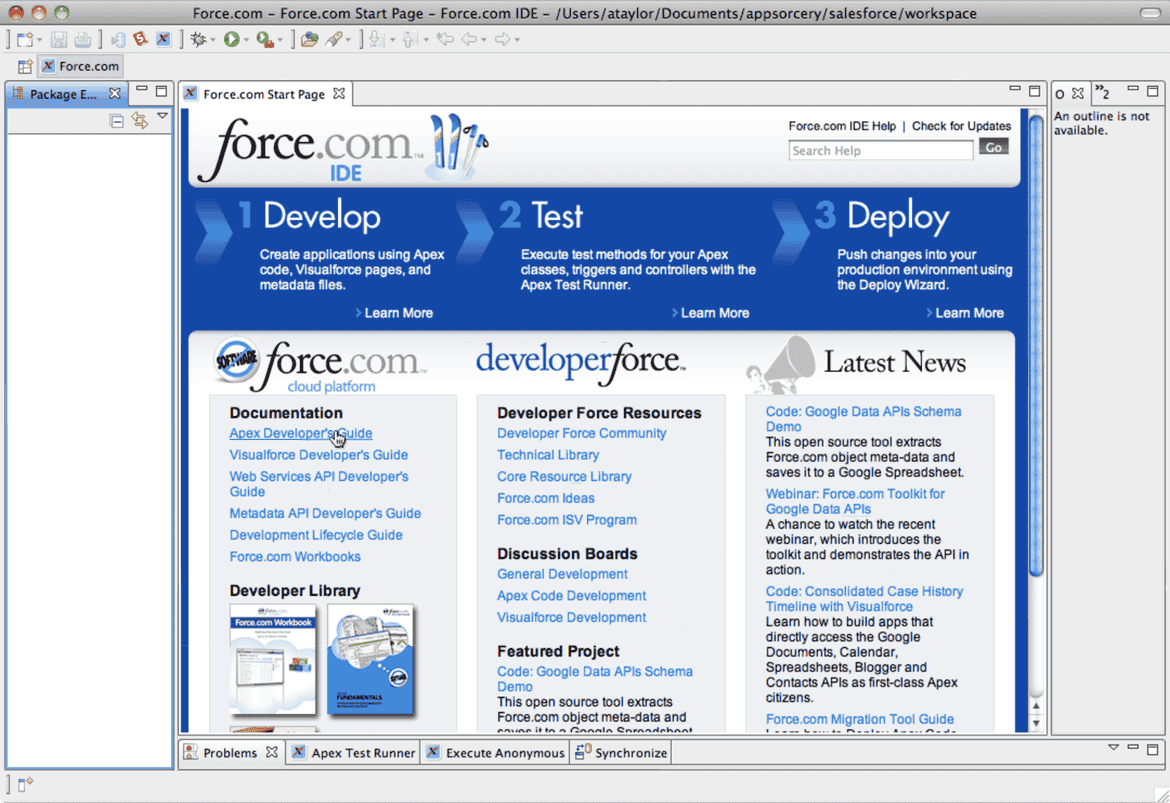This screenshot has height=803, width=1170.
Task: Select the Force.com perspective button
Action: (x=81, y=66)
